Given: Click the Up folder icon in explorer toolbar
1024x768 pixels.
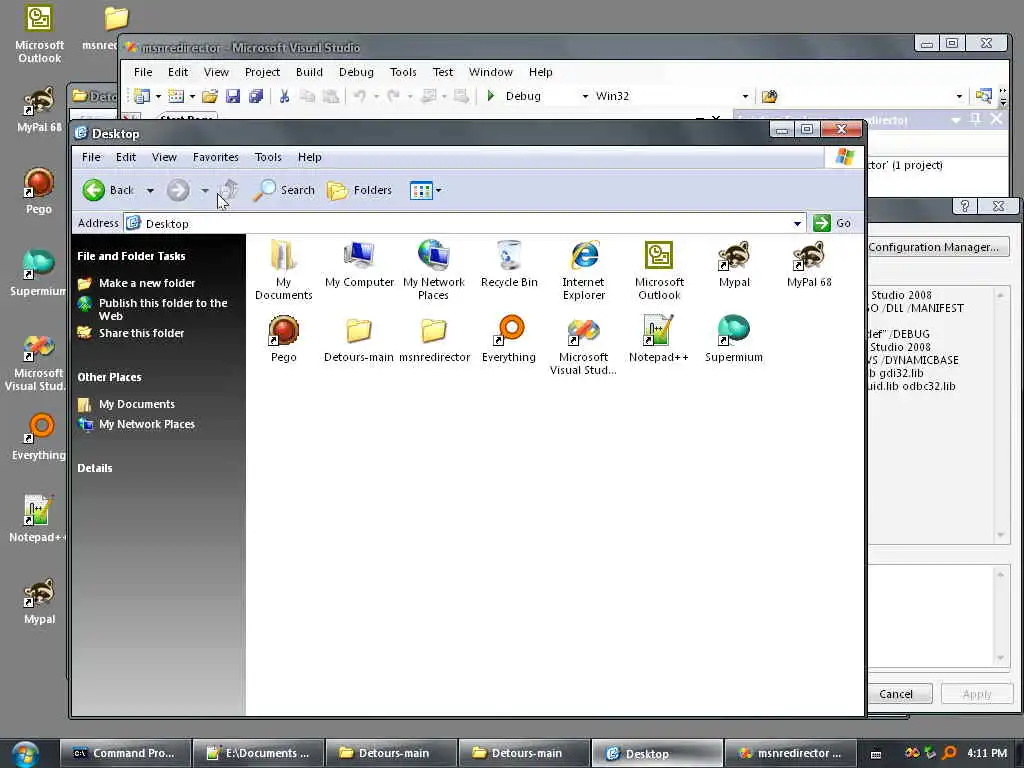Looking at the screenshot, I should 229,190.
